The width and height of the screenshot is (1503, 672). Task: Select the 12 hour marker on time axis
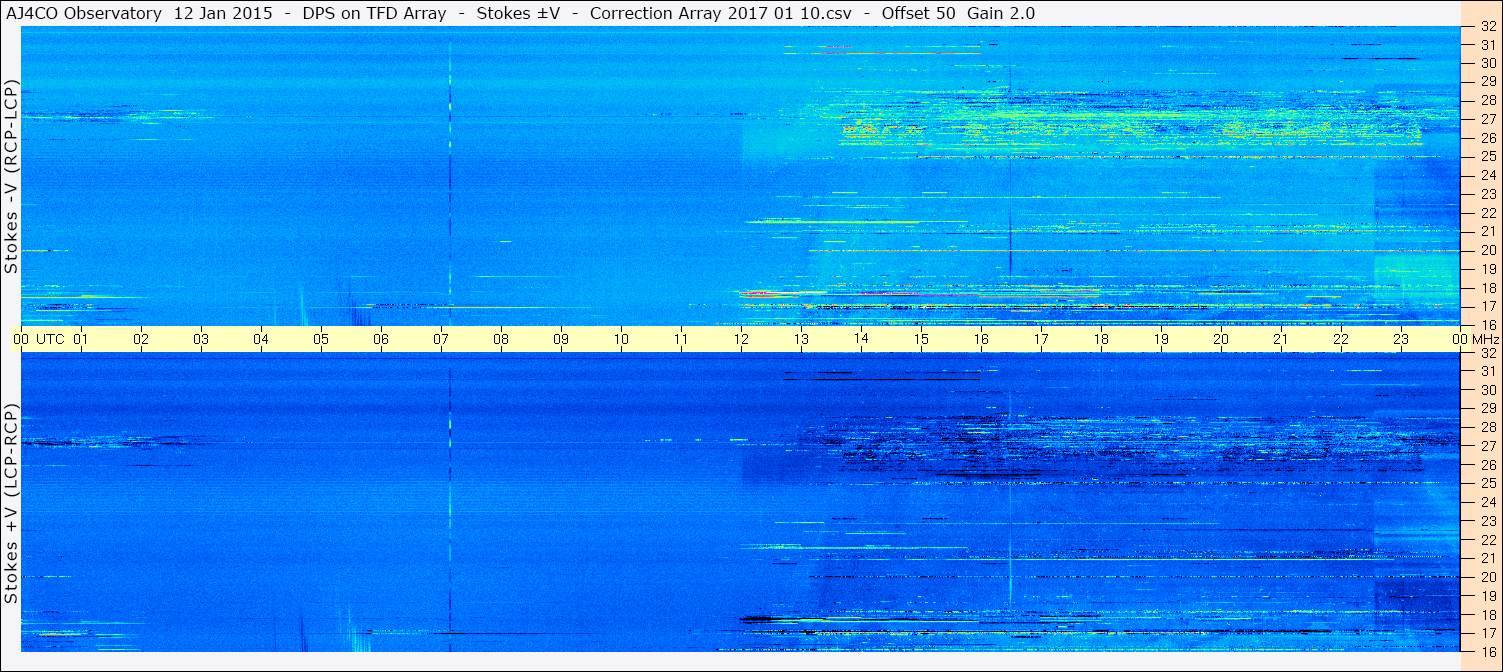(x=741, y=339)
